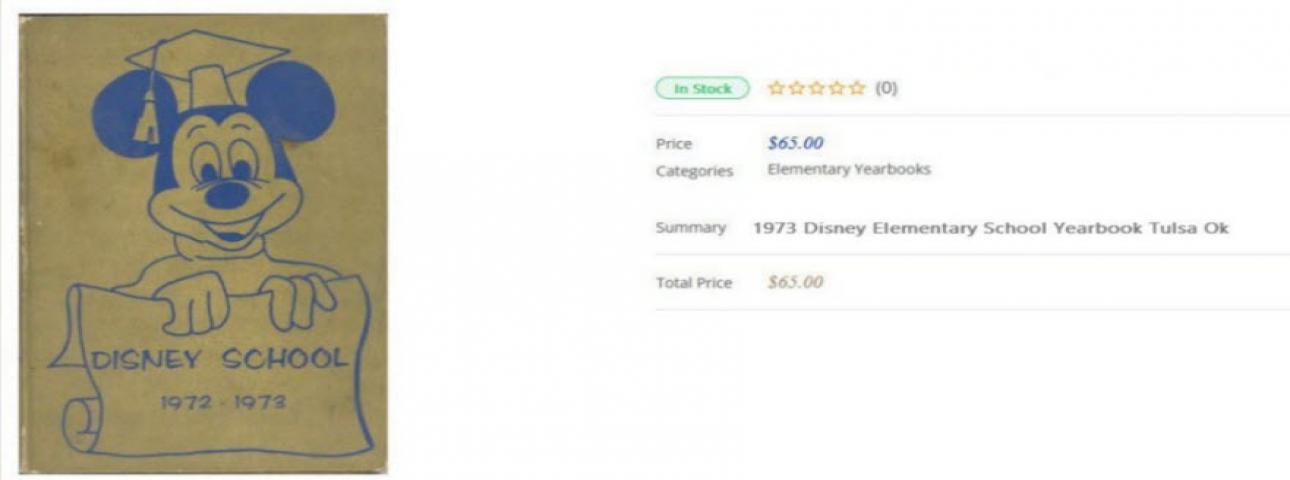This screenshot has width=1290, height=480.
Task: Rate five stars with the last star
Action: click(857, 88)
